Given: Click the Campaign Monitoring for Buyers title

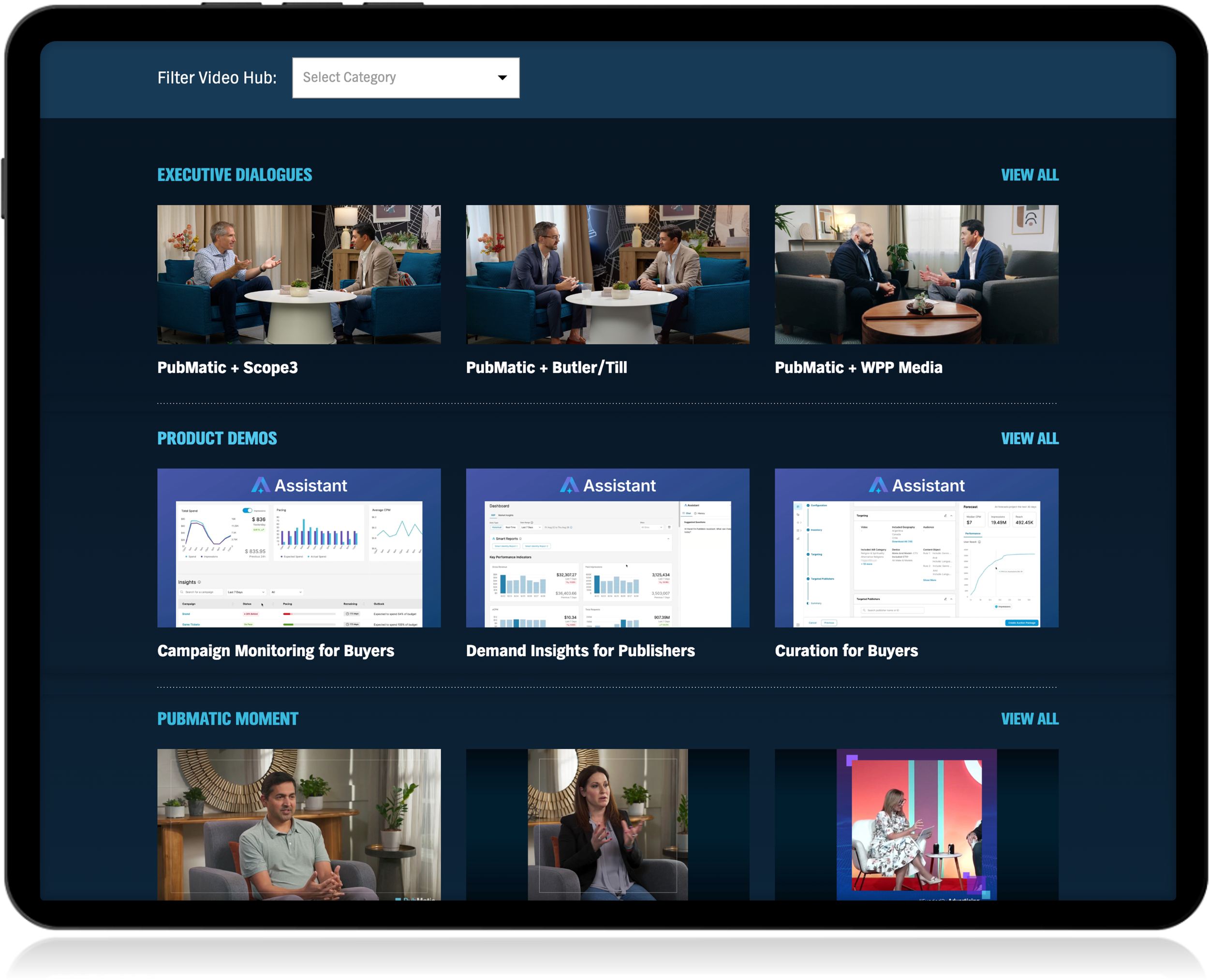Looking at the screenshot, I should point(276,651).
